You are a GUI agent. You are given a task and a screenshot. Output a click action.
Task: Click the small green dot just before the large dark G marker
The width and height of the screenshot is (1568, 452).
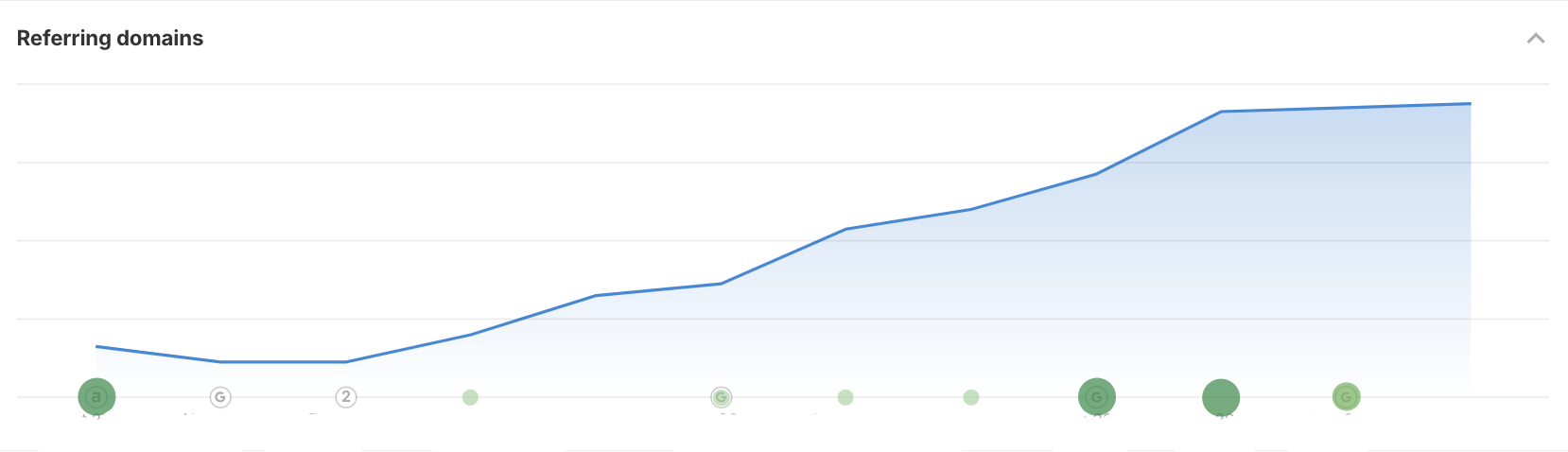click(971, 397)
